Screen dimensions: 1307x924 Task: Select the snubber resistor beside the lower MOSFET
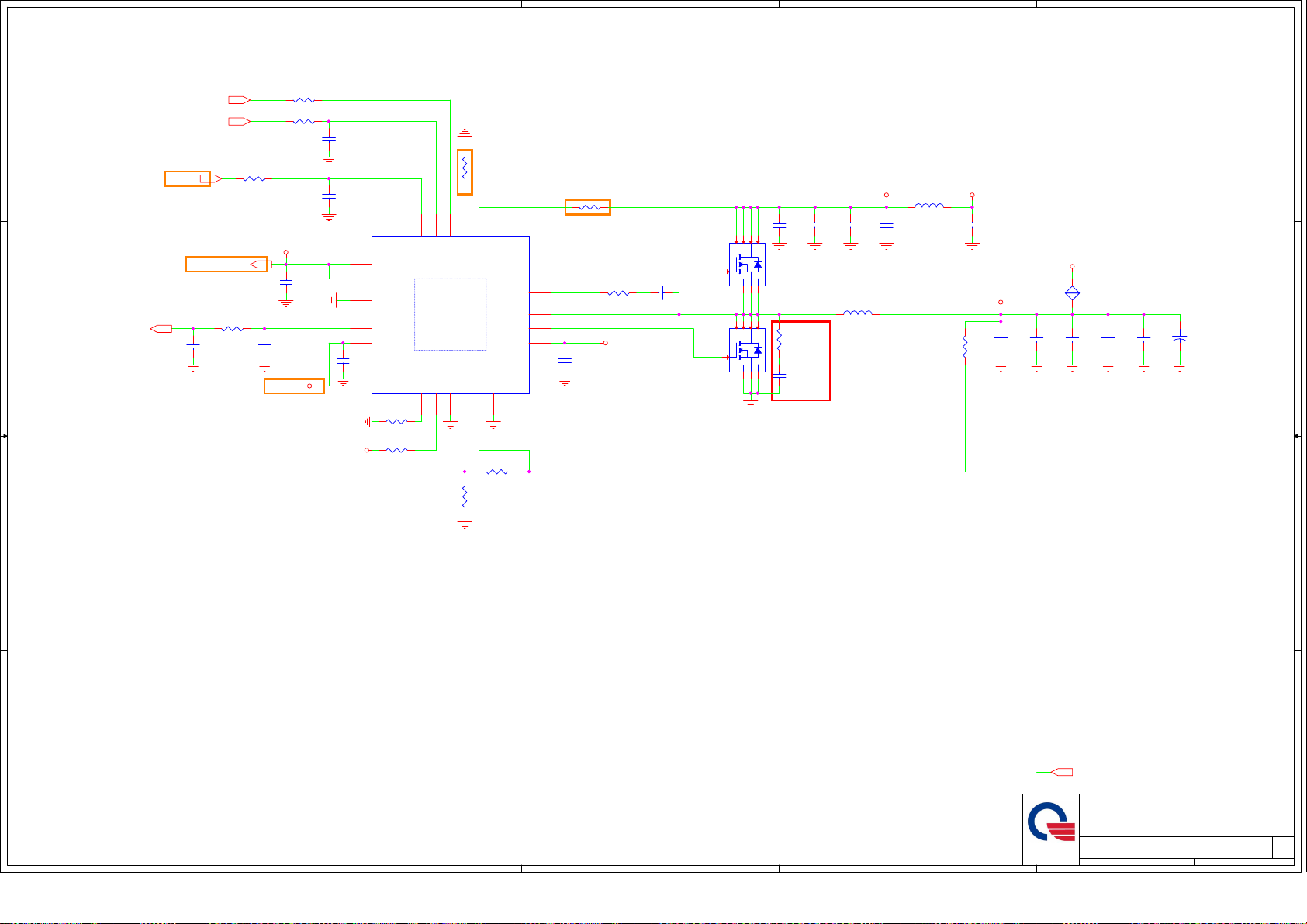pyautogui.click(x=780, y=341)
